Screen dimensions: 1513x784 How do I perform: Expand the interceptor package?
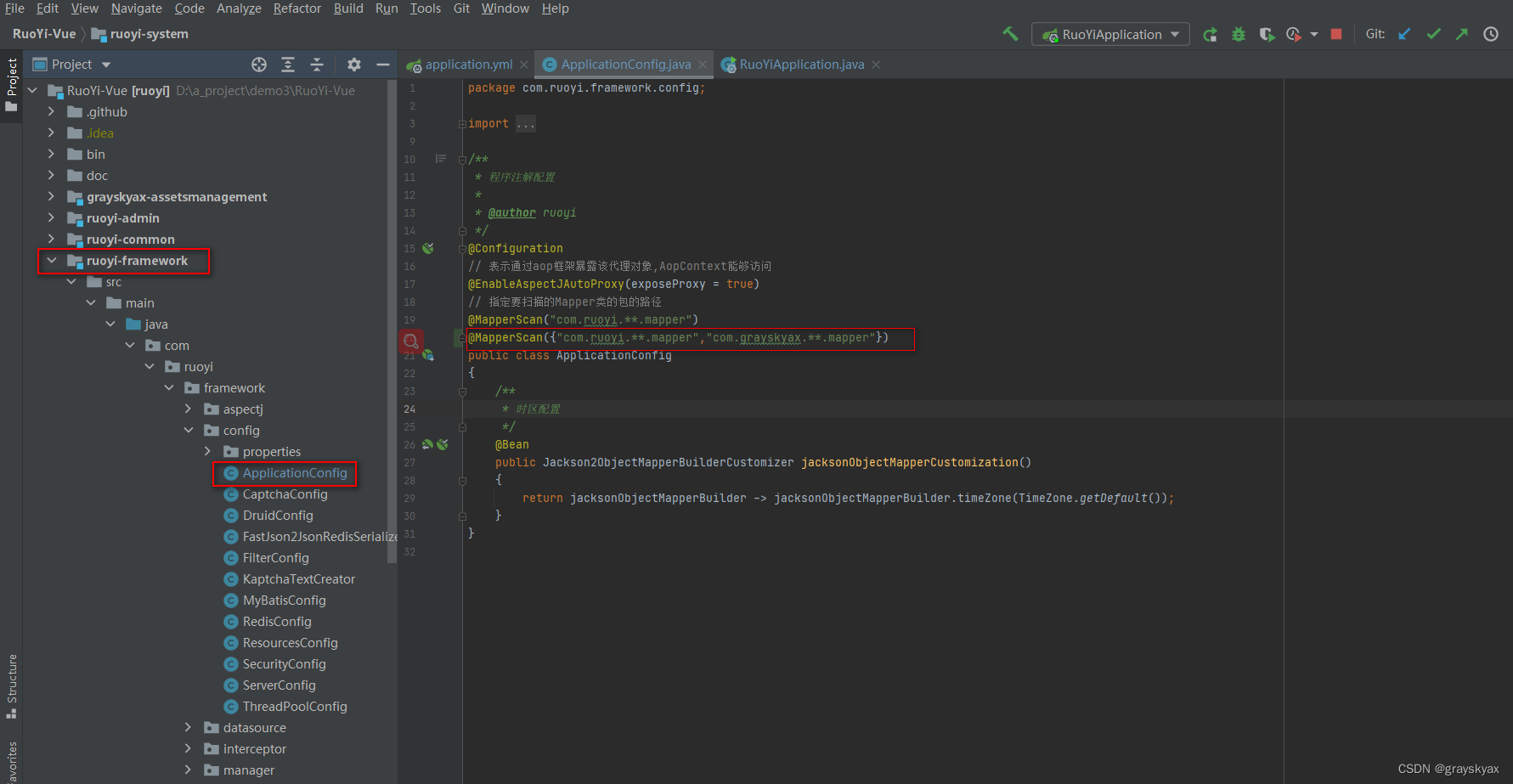click(x=188, y=748)
